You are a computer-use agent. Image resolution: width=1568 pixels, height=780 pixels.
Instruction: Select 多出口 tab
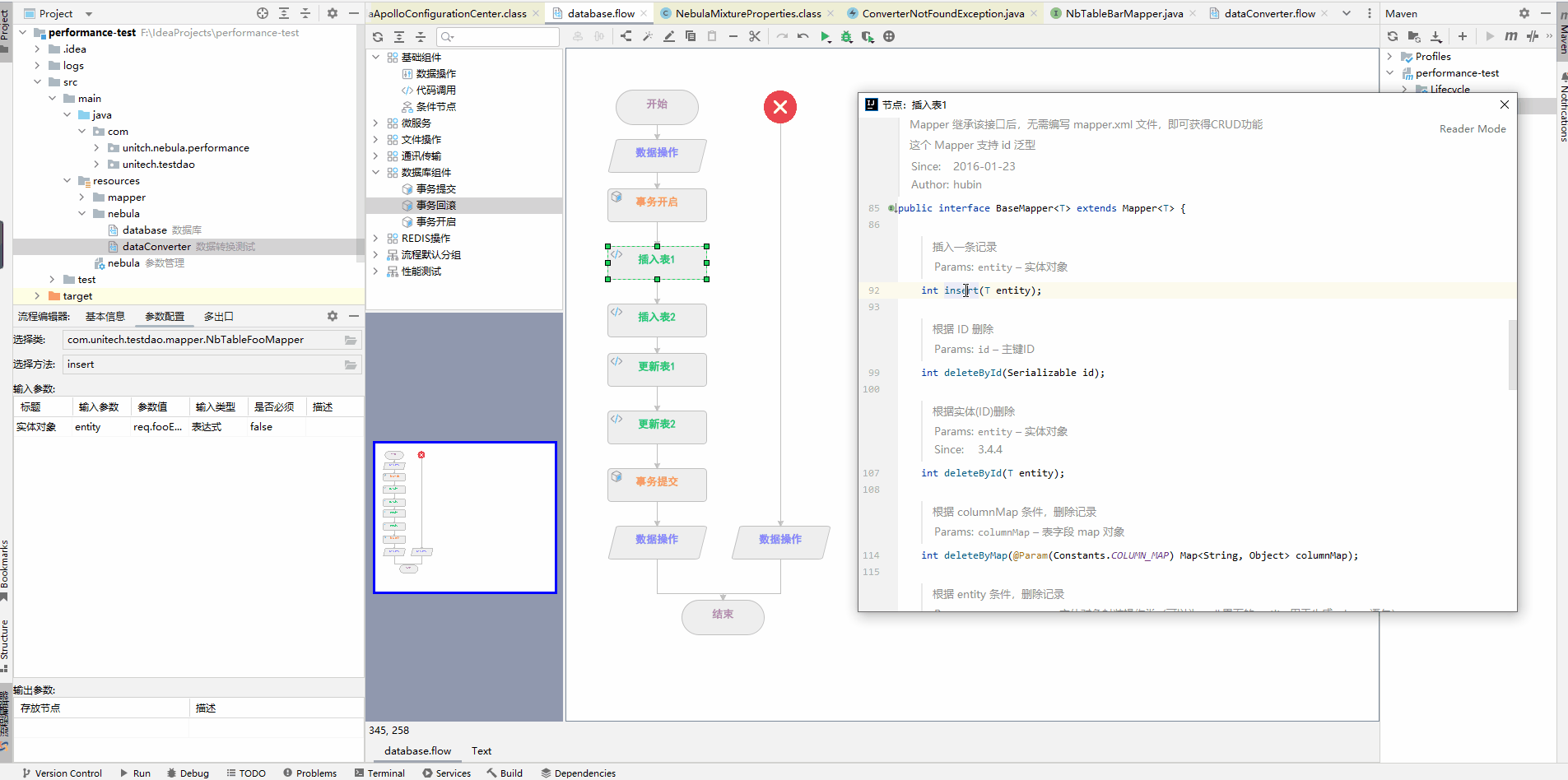tap(218, 317)
